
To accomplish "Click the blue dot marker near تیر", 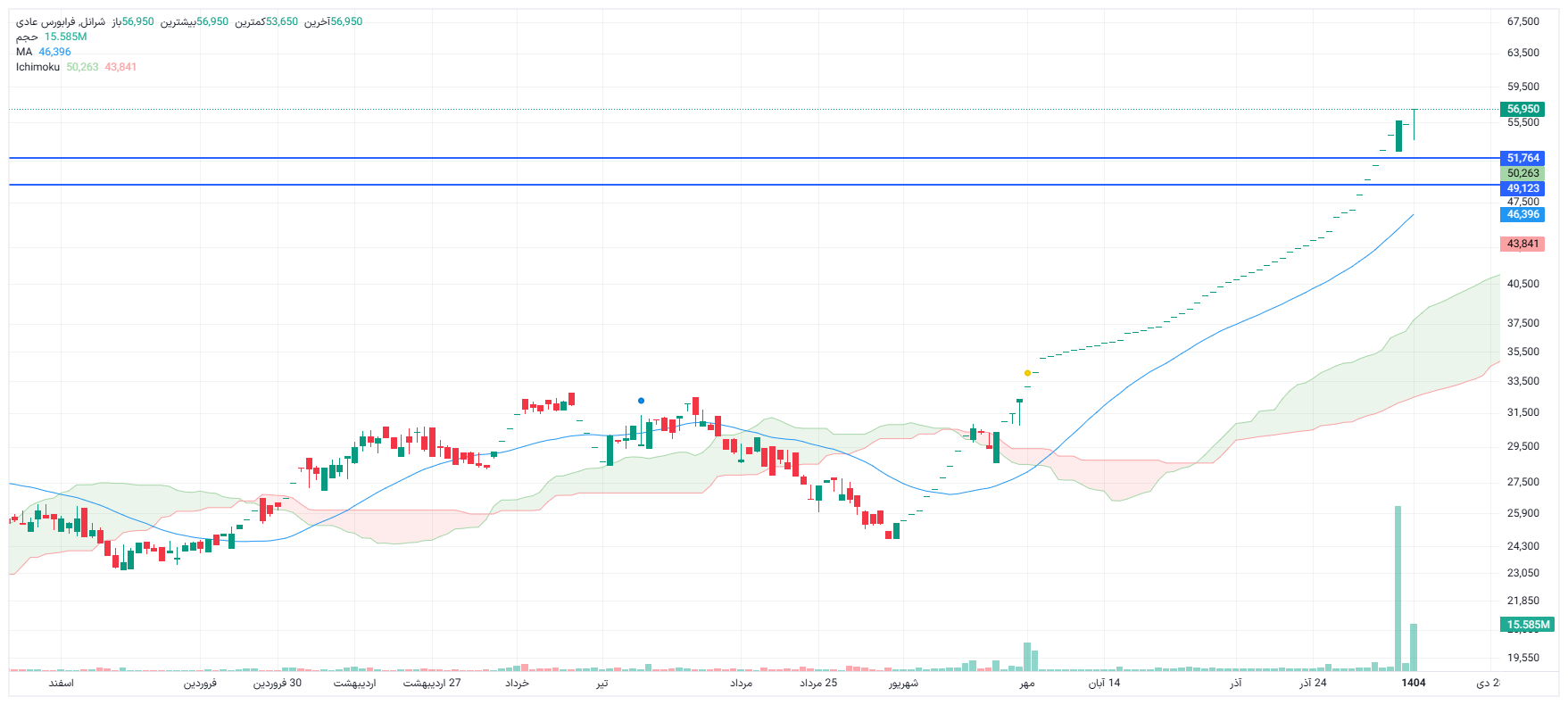I will click(641, 401).
